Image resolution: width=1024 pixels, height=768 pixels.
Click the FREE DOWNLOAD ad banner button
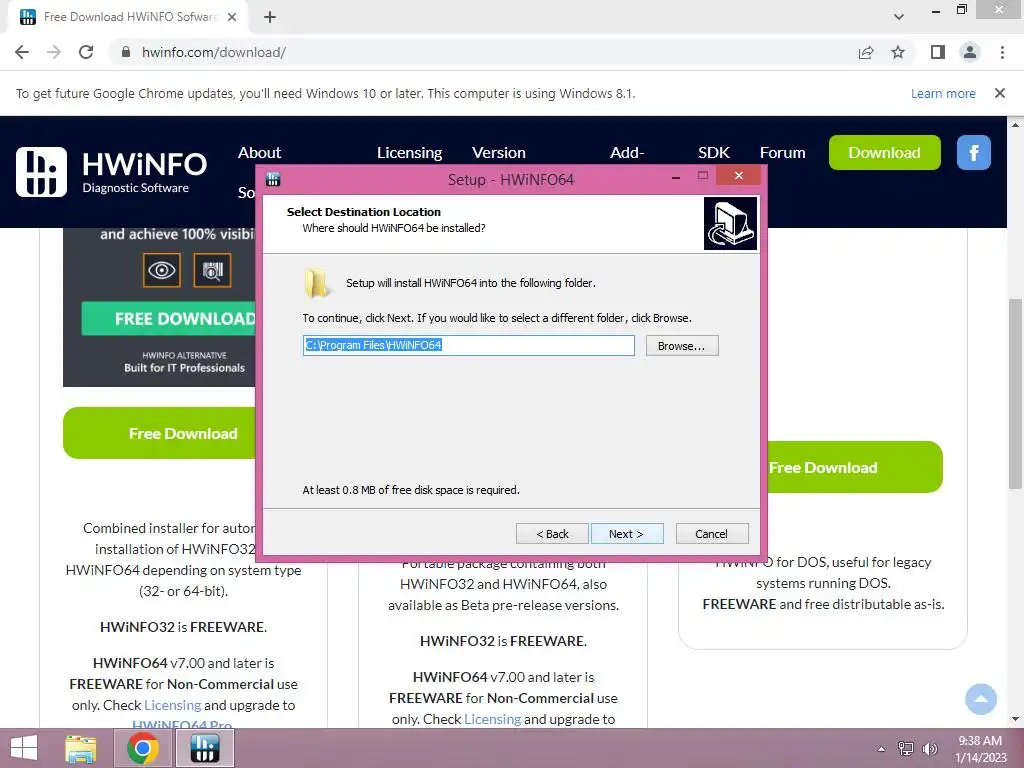pos(168,319)
